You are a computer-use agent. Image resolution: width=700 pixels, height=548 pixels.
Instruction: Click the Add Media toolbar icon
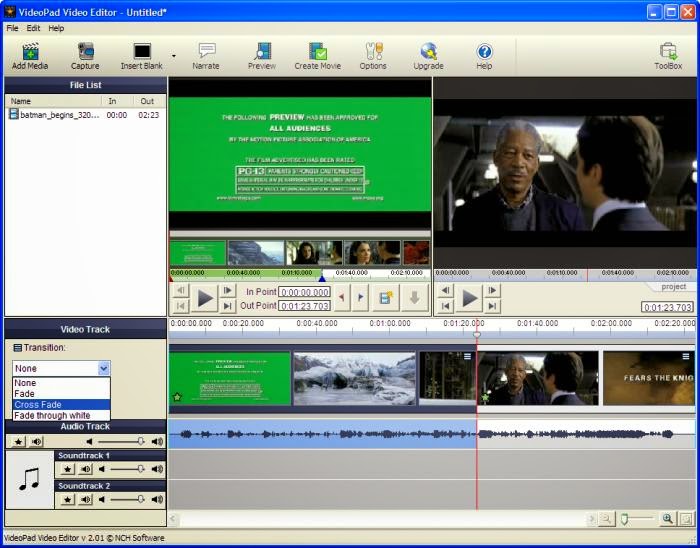pyautogui.click(x=30, y=56)
